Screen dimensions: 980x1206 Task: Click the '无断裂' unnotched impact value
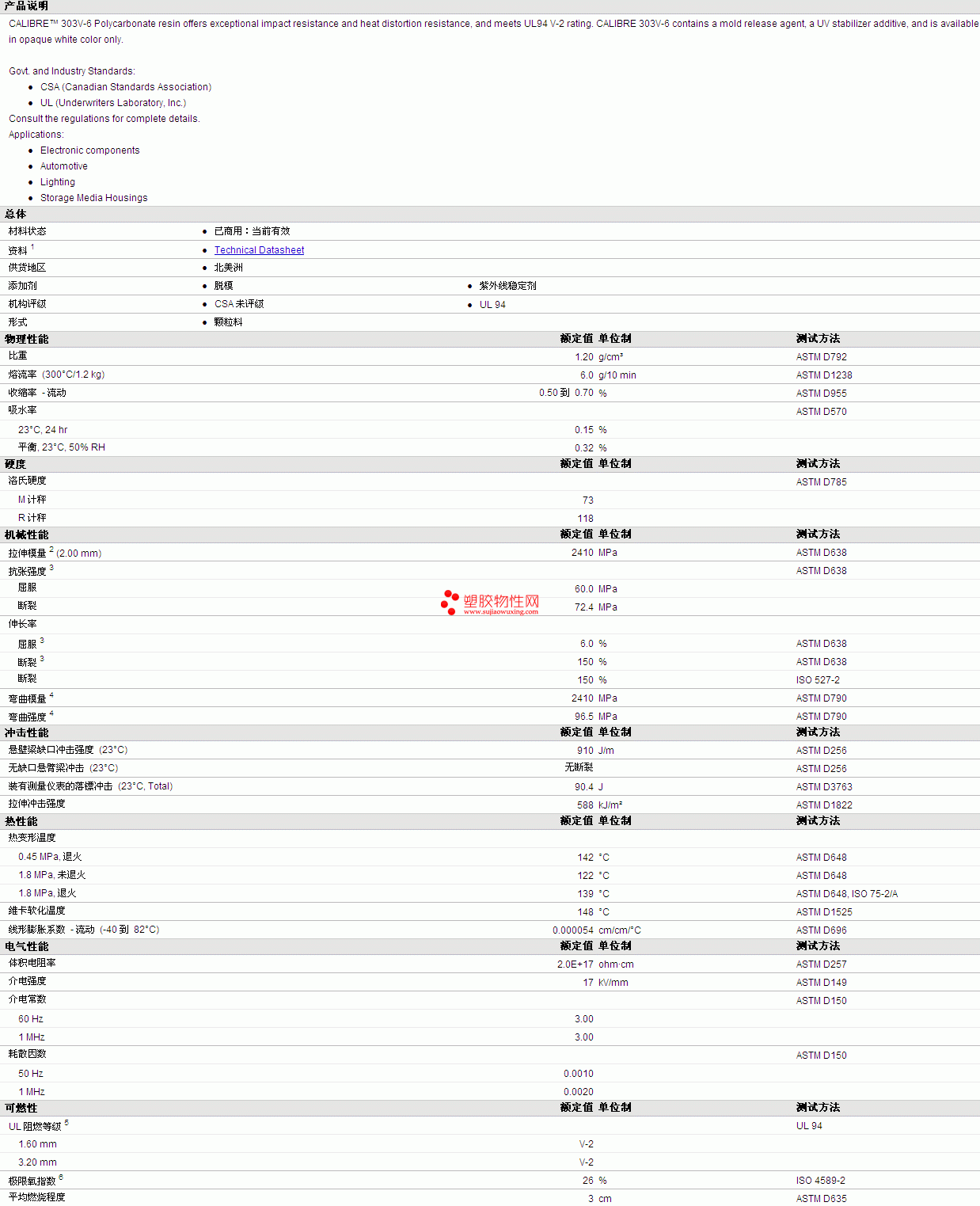coord(579,767)
